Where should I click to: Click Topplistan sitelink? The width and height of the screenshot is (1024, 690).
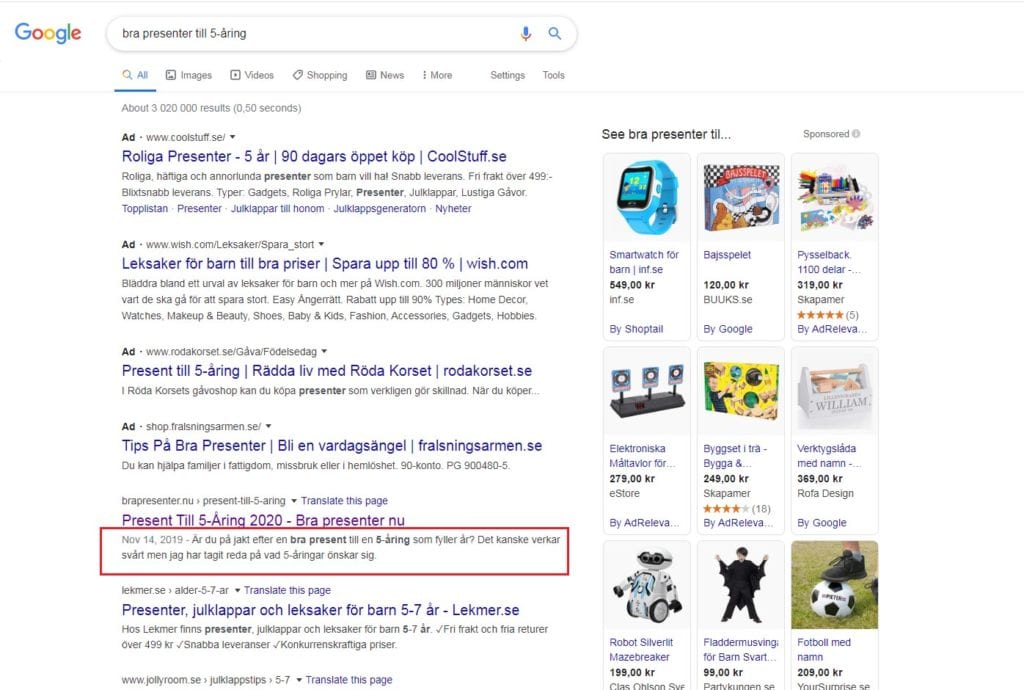pos(144,208)
